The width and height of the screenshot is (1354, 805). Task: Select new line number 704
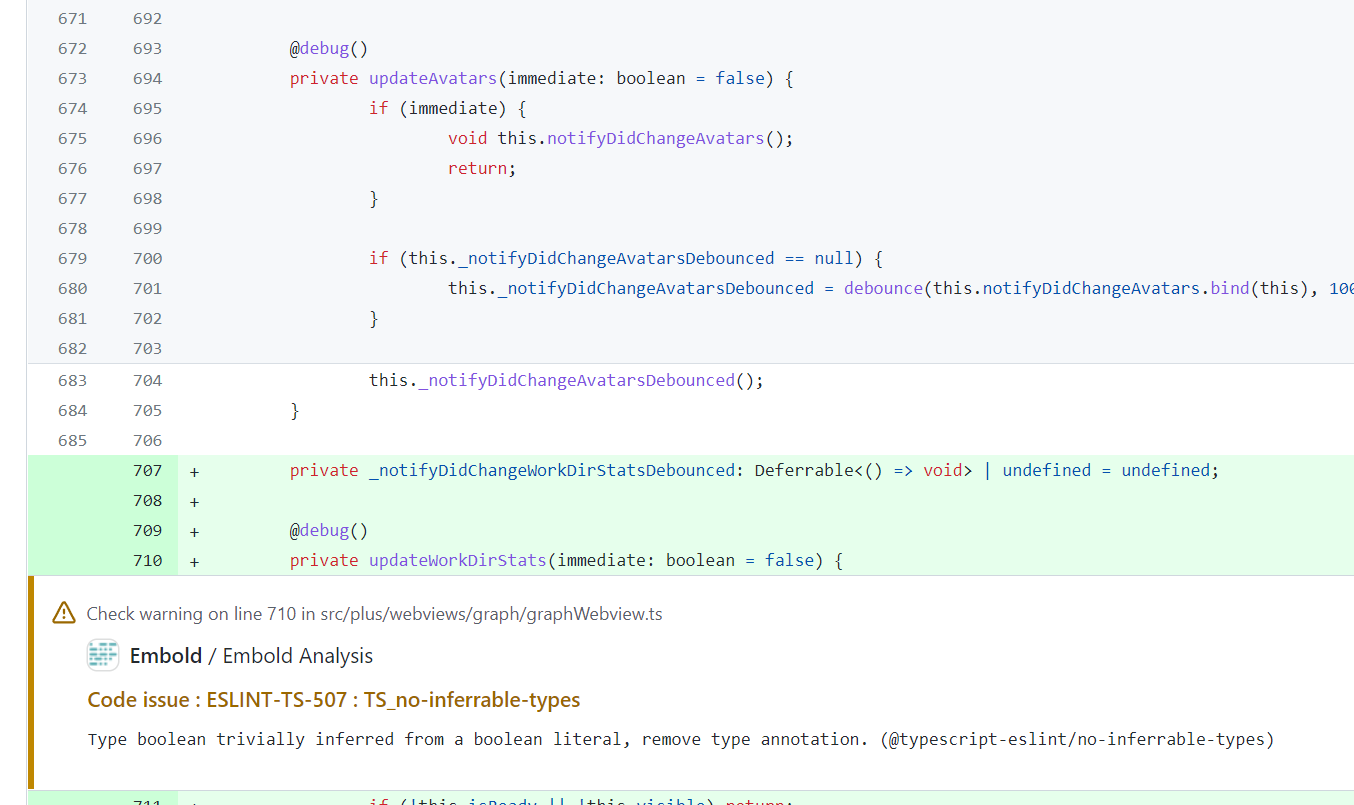147,380
